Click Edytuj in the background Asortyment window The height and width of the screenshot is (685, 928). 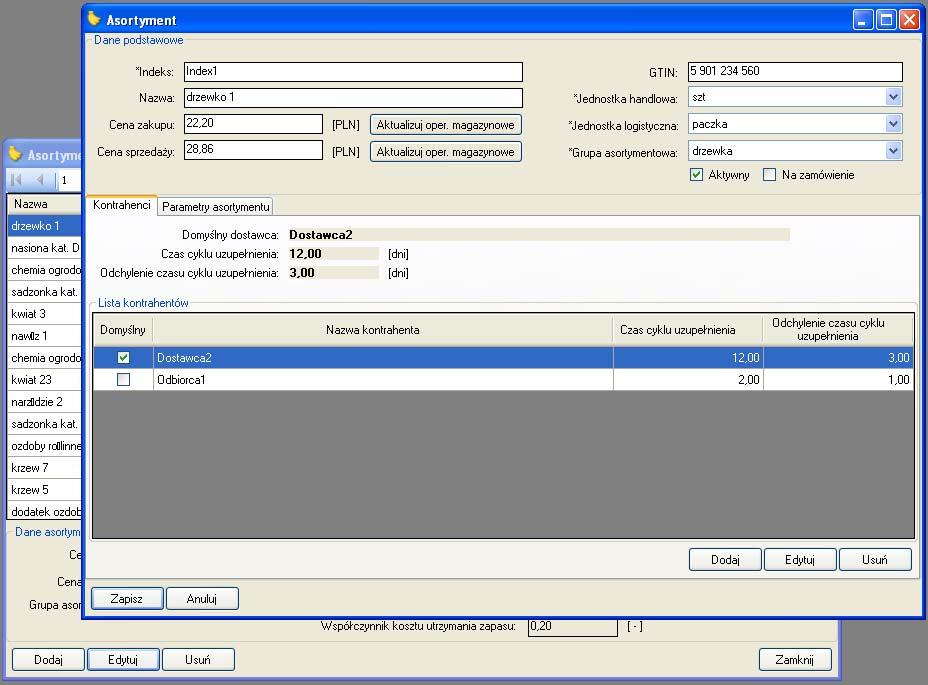click(x=123, y=660)
